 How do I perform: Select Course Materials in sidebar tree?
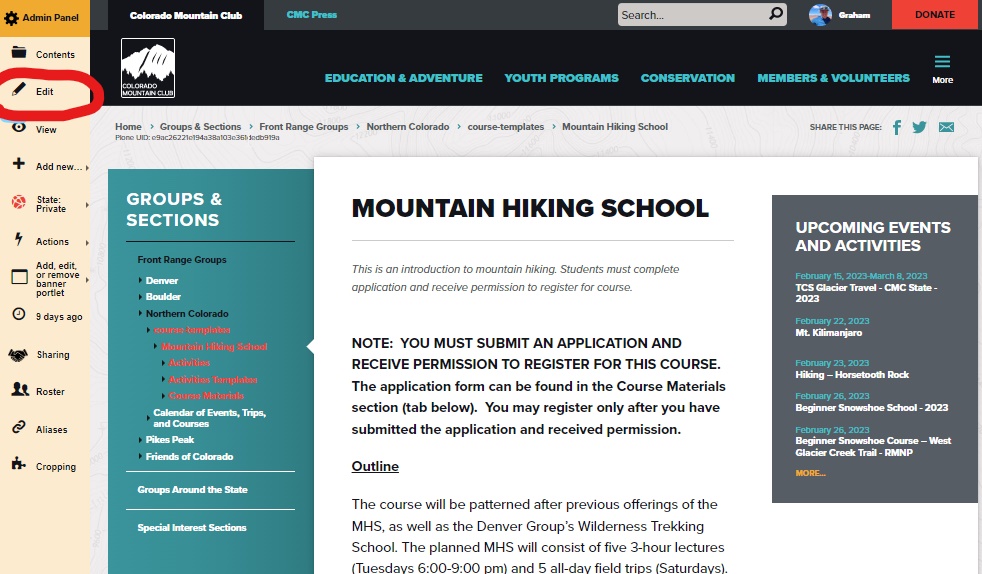206,396
